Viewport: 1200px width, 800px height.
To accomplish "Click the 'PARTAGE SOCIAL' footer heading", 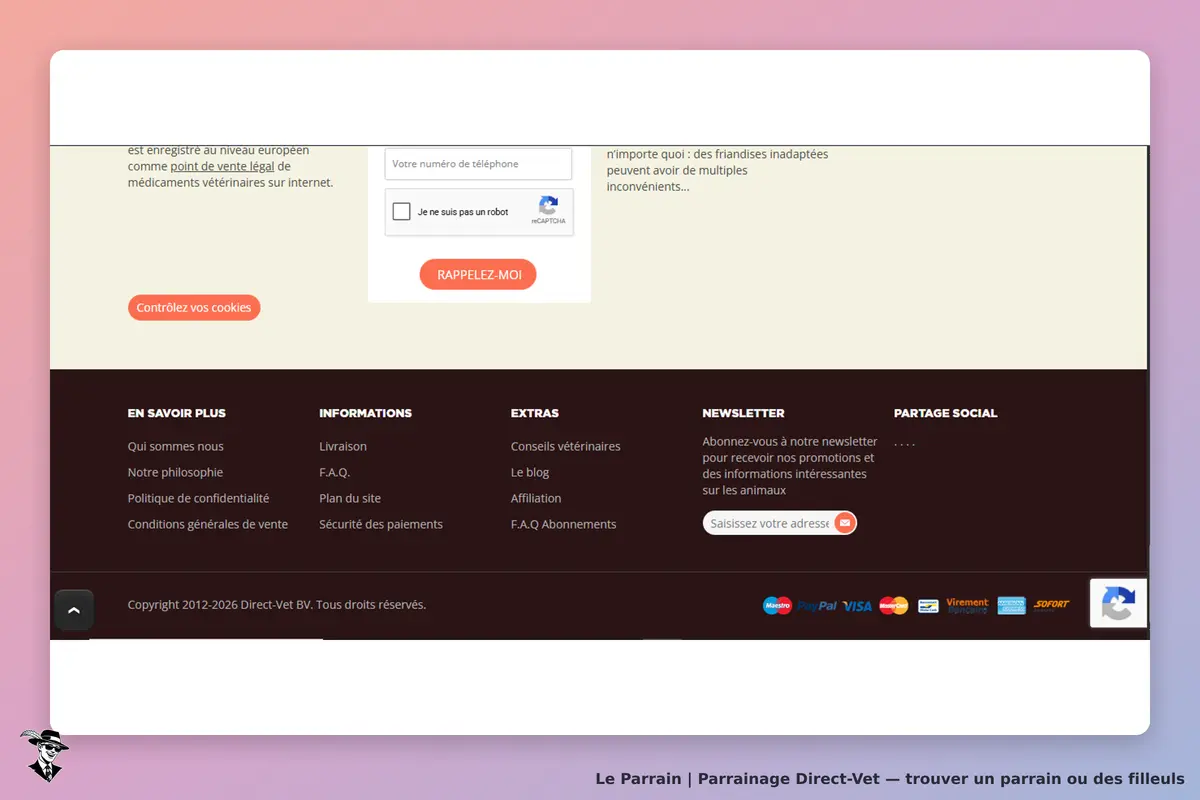I will point(945,413).
